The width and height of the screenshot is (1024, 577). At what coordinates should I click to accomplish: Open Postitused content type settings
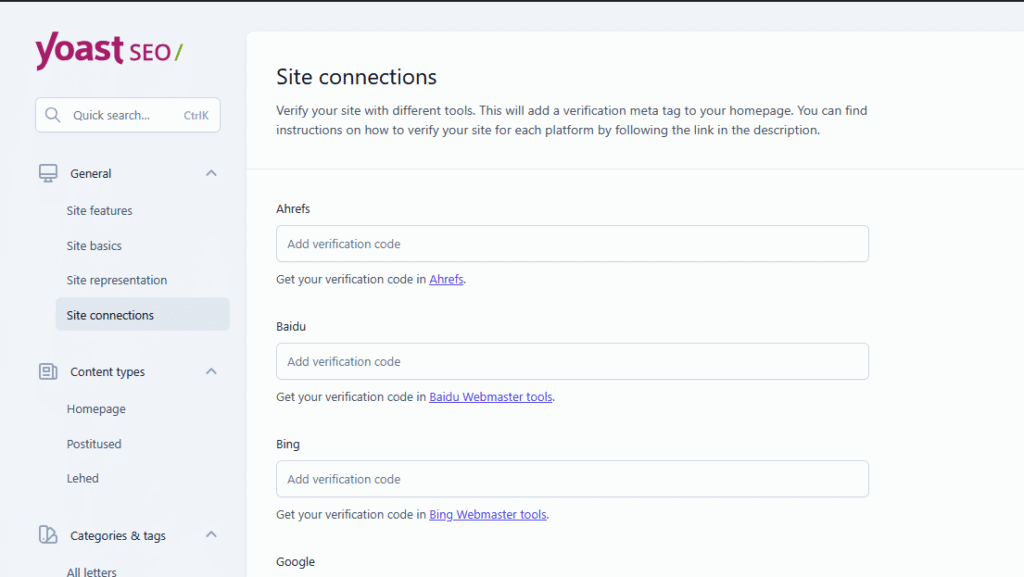[x=94, y=444]
